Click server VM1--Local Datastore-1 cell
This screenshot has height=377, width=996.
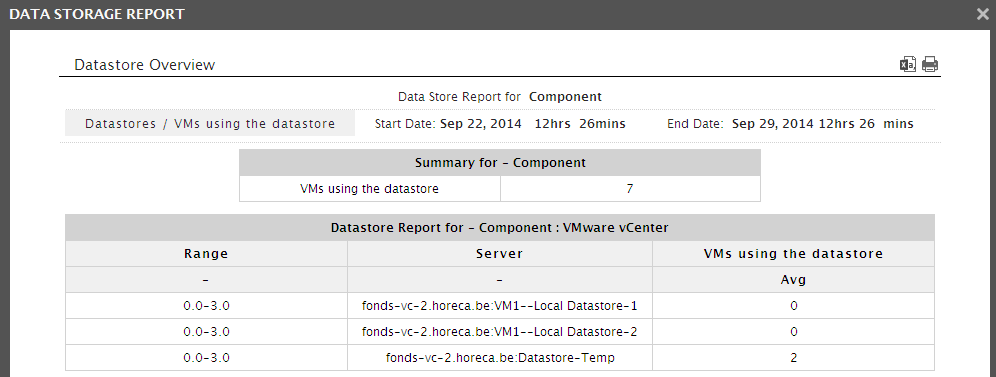click(x=500, y=306)
